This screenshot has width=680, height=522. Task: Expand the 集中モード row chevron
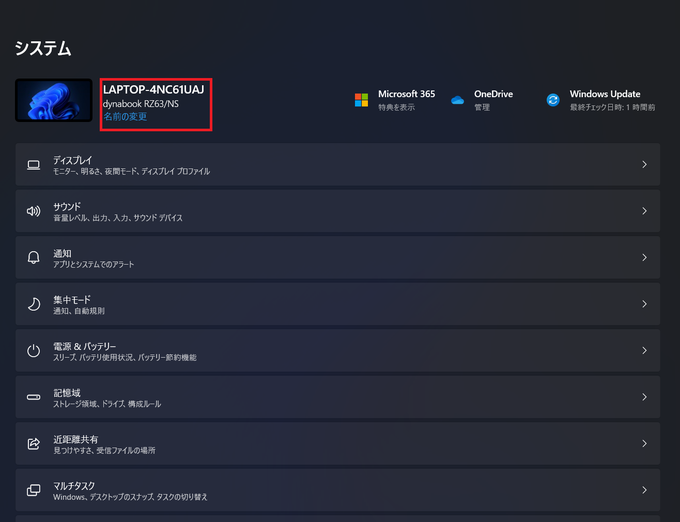tap(644, 304)
